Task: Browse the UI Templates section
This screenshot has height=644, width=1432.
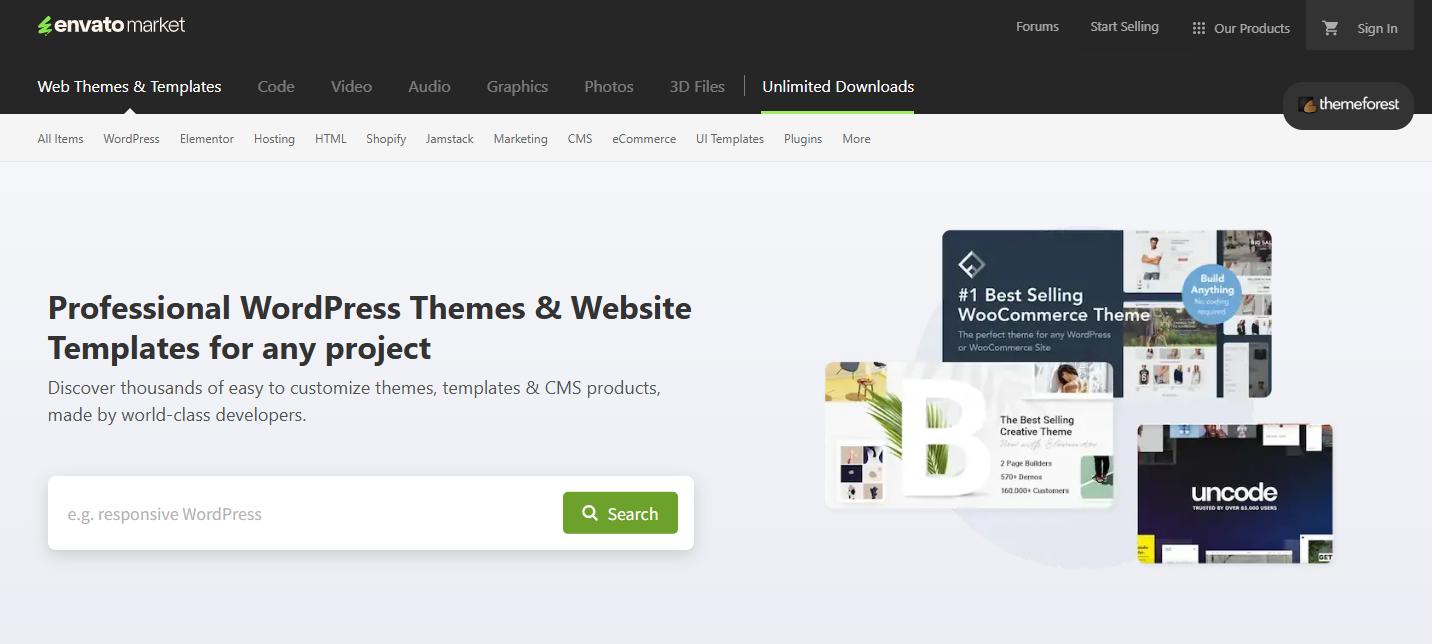Action: click(729, 138)
